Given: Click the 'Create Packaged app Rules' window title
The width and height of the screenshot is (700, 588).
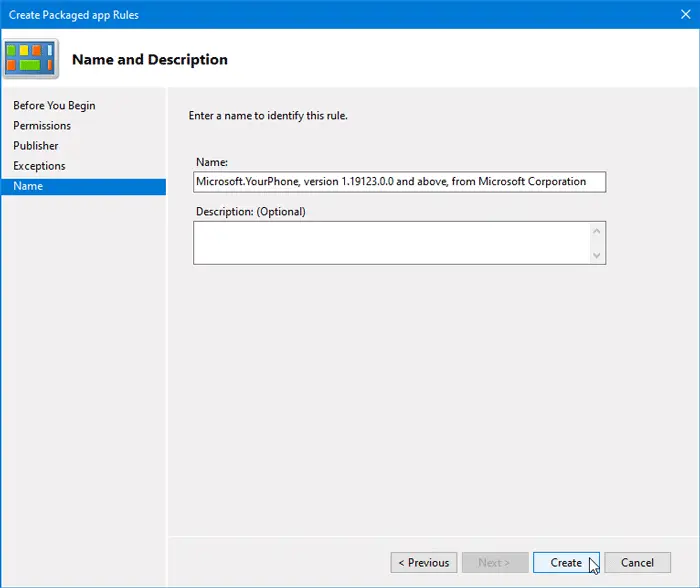Looking at the screenshot, I should click(x=74, y=15).
